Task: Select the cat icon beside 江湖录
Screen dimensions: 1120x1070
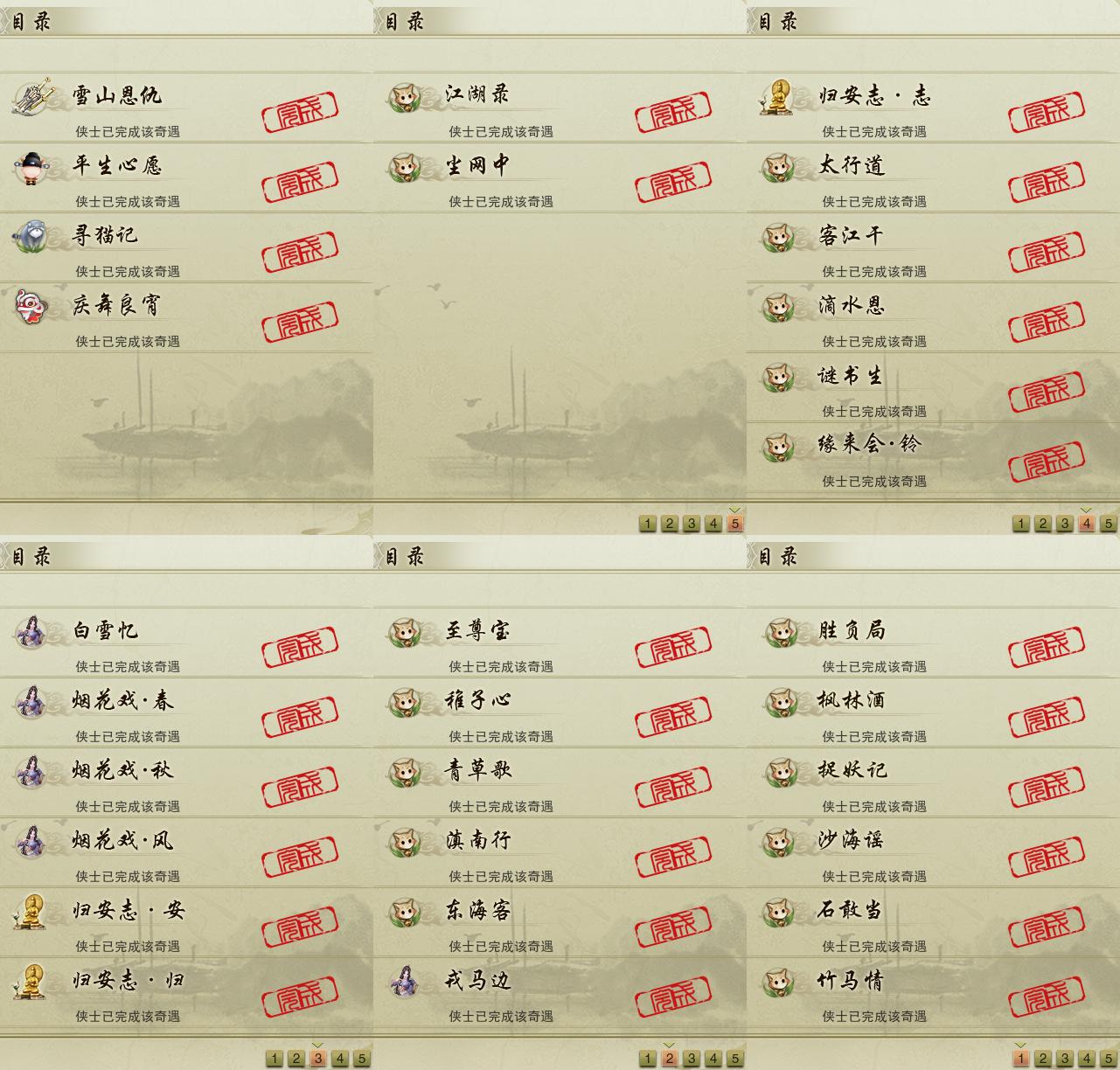Action: [405, 96]
